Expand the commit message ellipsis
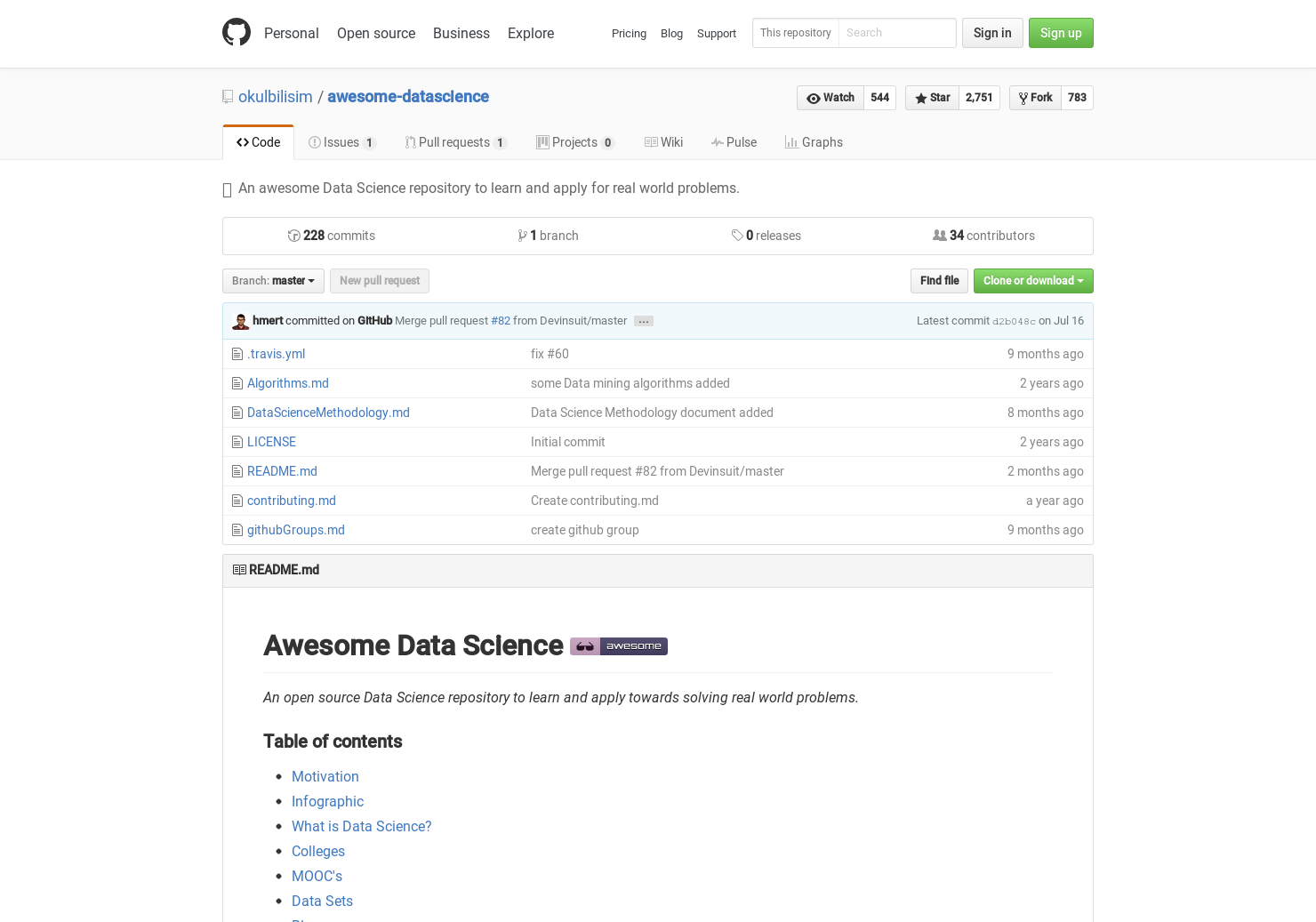The height and width of the screenshot is (922, 1316). (643, 321)
